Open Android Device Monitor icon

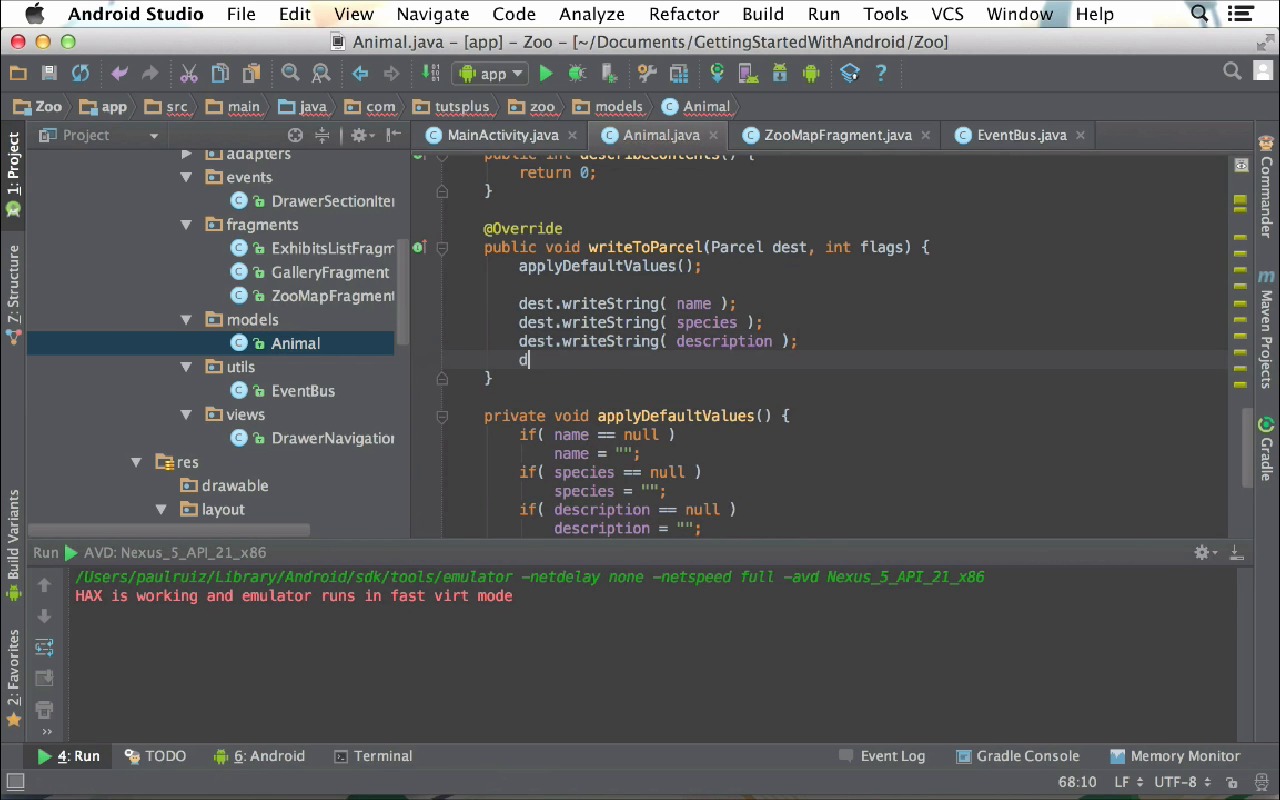click(x=811, y=73)
